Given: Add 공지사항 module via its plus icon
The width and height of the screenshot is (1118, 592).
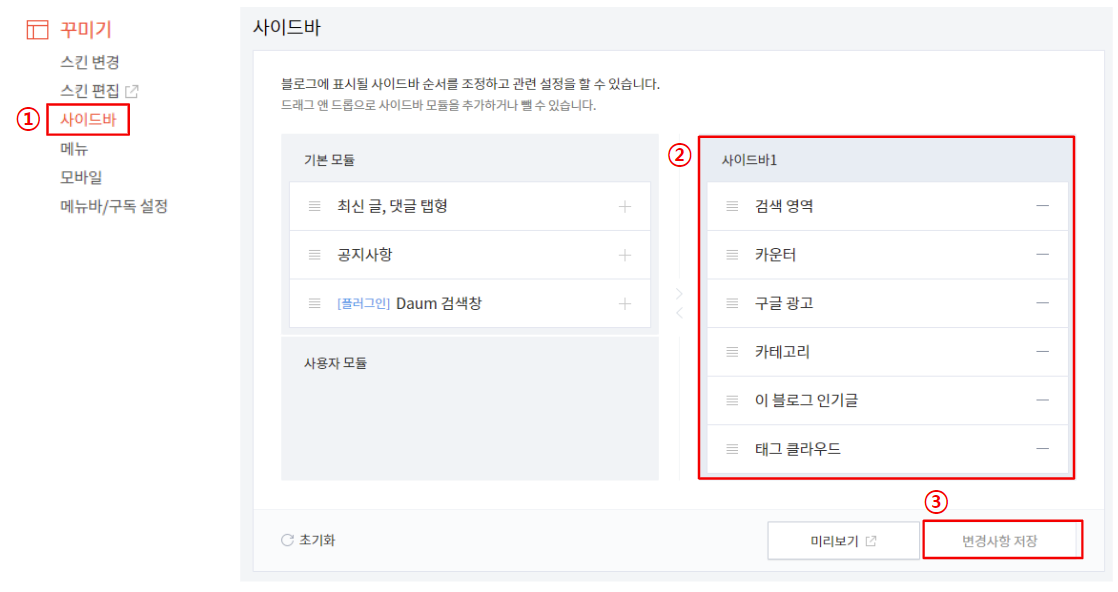Looking at the screenshot, I should tap(624, 255).
